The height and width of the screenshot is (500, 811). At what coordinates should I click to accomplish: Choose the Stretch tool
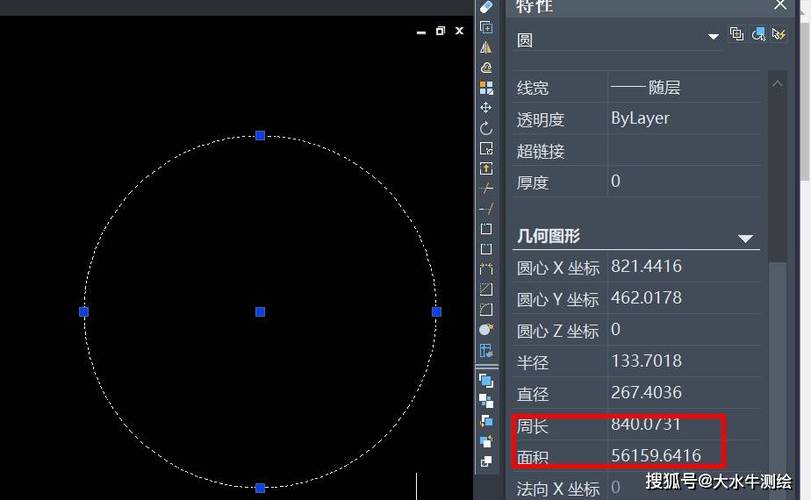486,168
